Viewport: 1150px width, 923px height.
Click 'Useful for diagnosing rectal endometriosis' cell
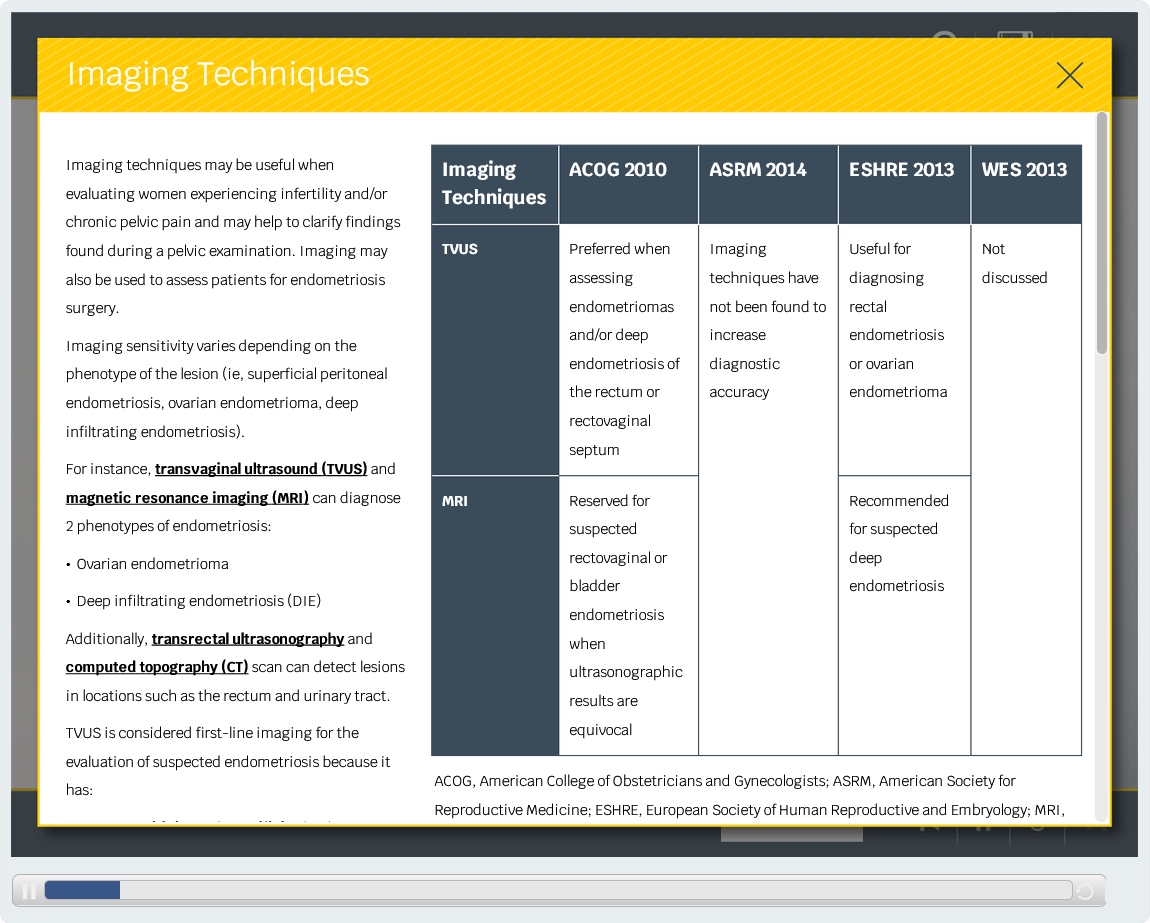click(904, 350)
